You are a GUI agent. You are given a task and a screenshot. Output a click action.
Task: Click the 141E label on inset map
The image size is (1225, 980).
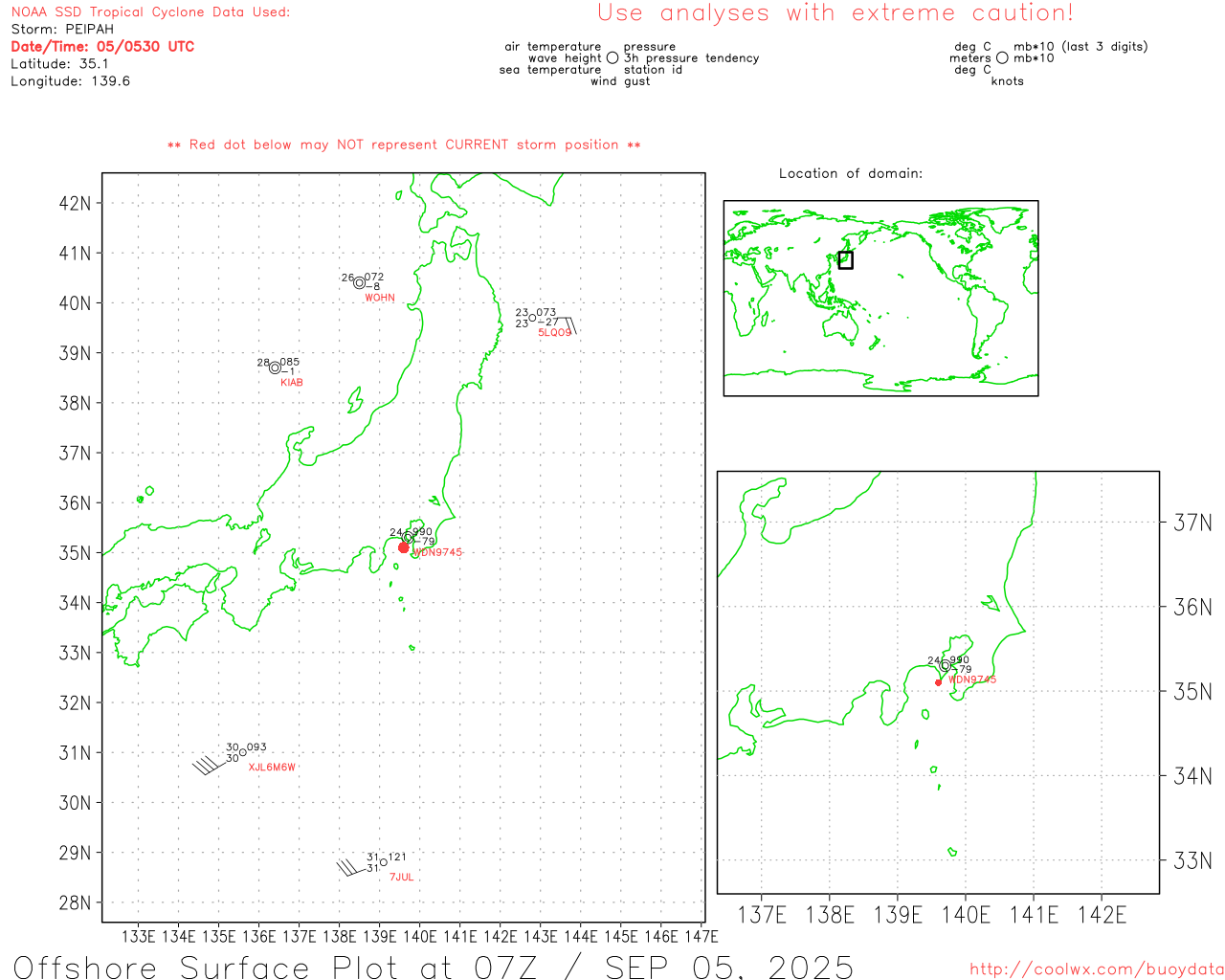[1034, 915]
